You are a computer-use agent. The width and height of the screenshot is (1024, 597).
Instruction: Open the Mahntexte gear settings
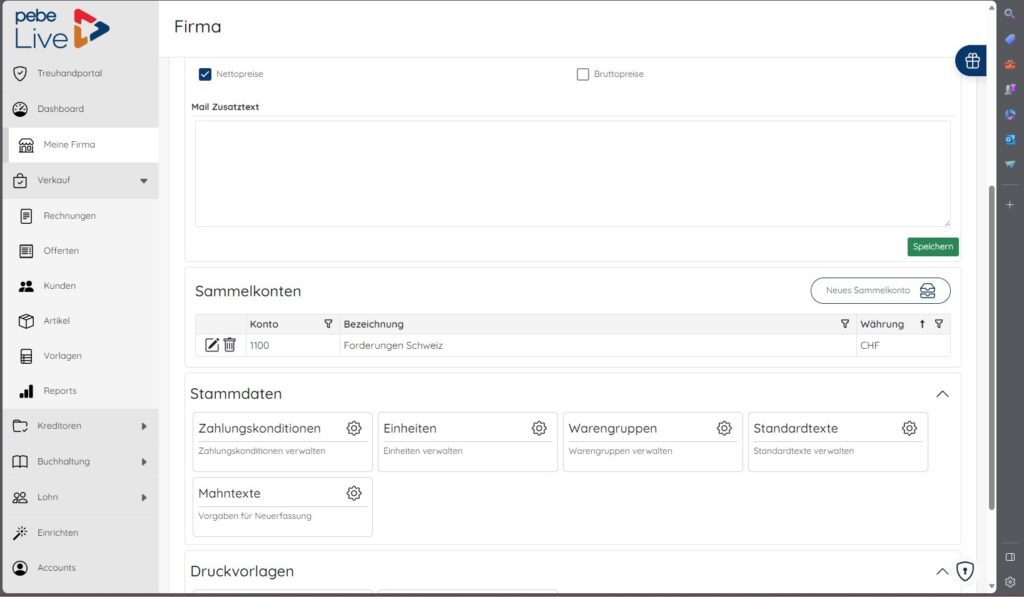tap(353, 493)
